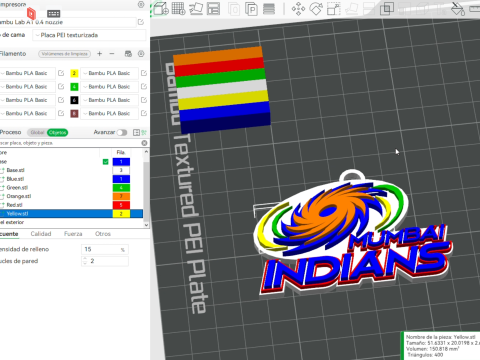
Task: Click the wall loops field showing 2
Action: pyautogui.click(x=105, y=261)
